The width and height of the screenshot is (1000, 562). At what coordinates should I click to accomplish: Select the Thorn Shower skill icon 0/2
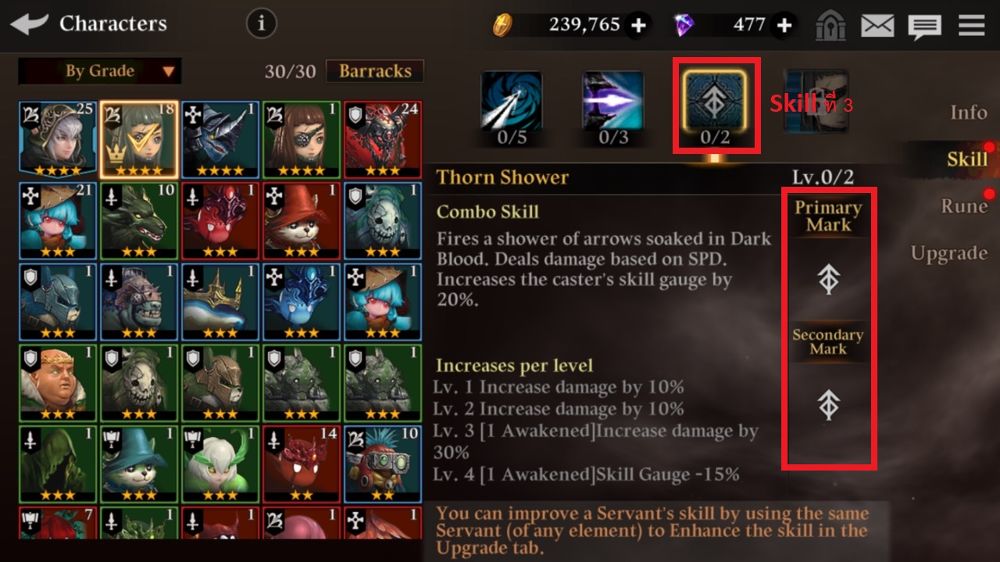click(715, 105)
